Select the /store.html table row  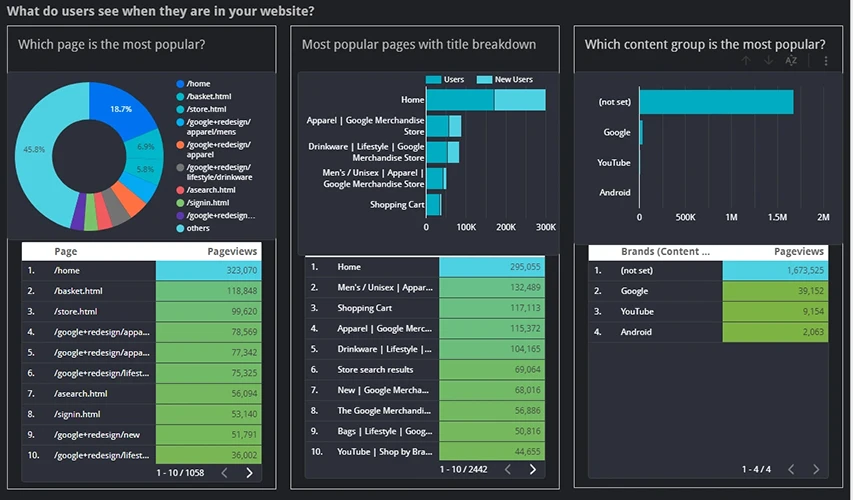[x=141, y=312]
